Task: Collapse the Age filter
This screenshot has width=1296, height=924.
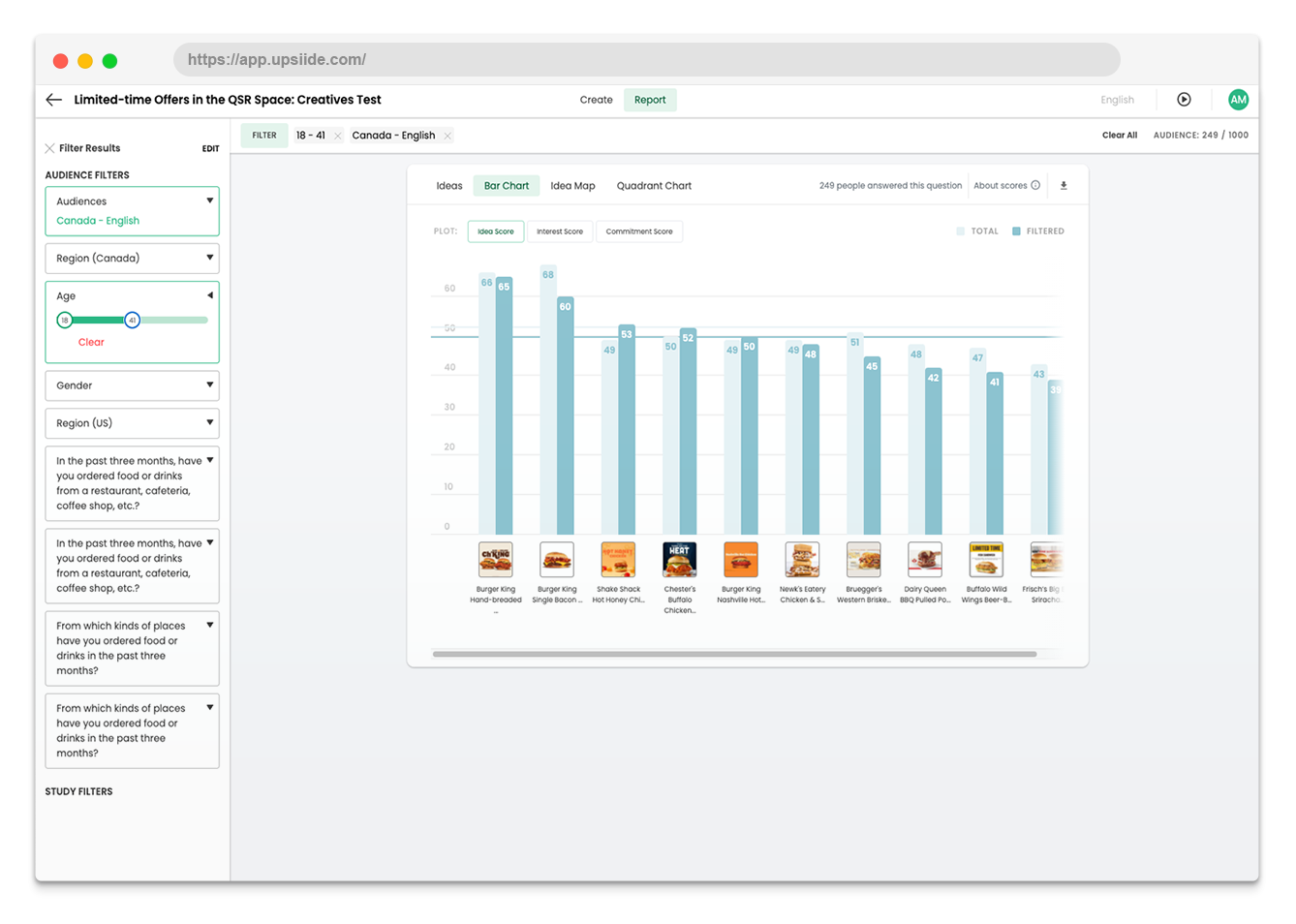Action: click(x=209, y=295)
